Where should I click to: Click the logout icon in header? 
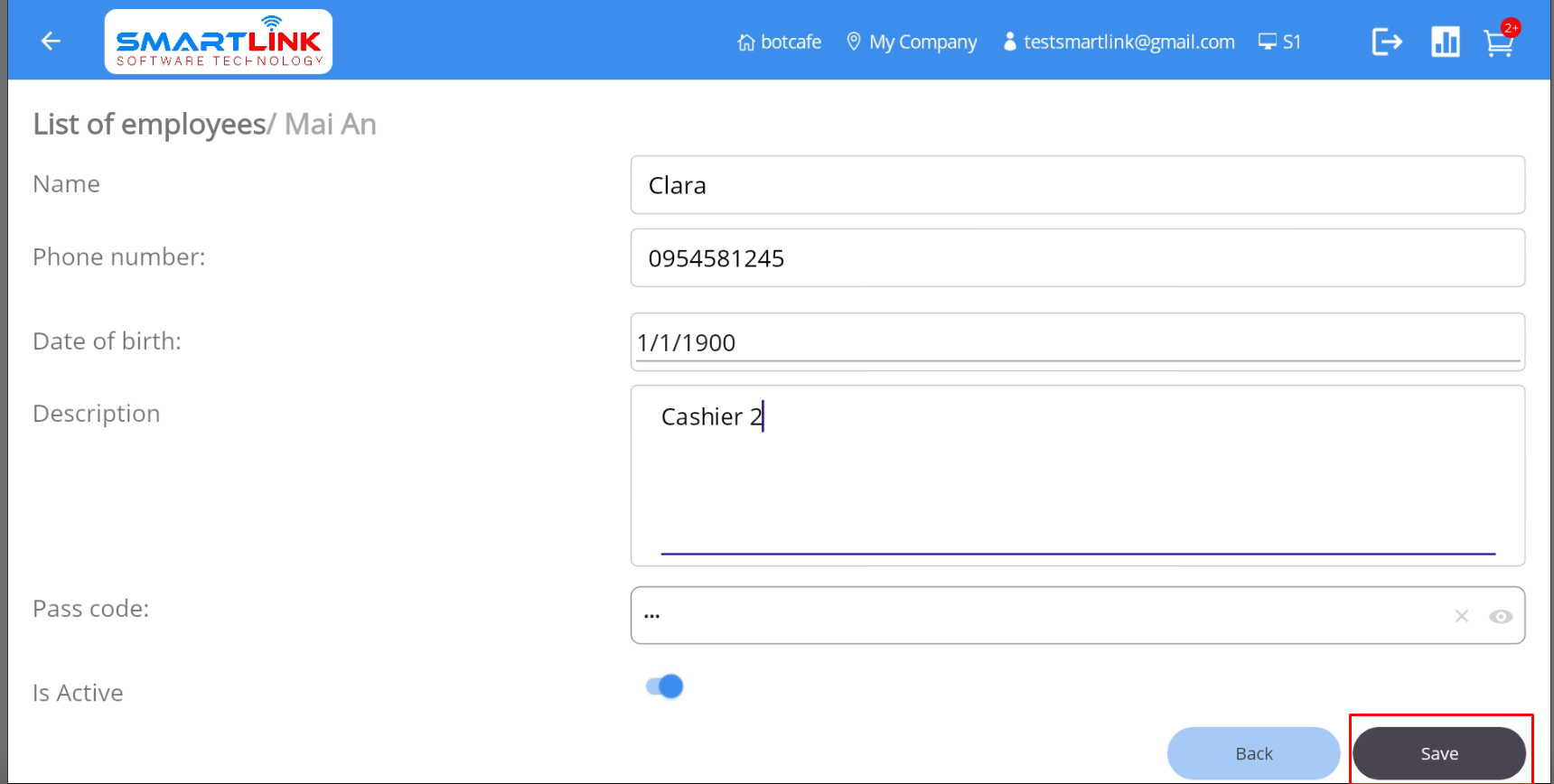(x=1386, y=42)
